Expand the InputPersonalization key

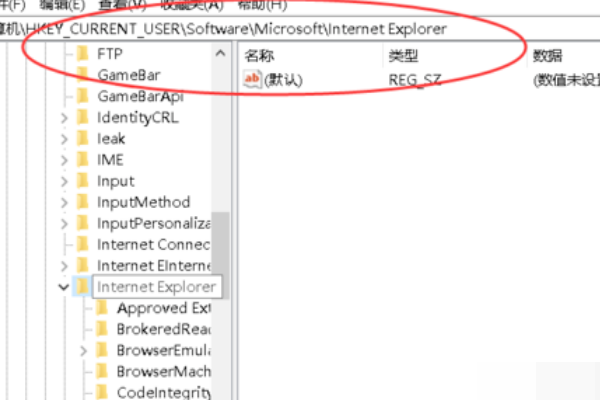pyautogui.click(x=64, y=224)
